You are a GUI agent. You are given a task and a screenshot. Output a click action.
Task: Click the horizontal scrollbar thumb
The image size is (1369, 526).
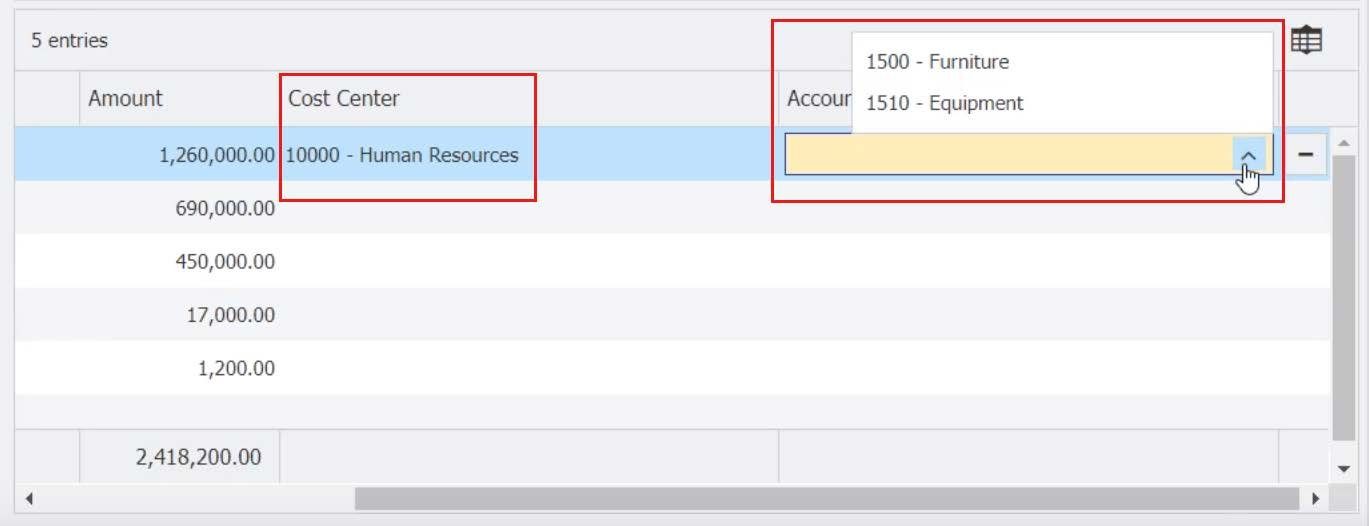coord(826,498)
